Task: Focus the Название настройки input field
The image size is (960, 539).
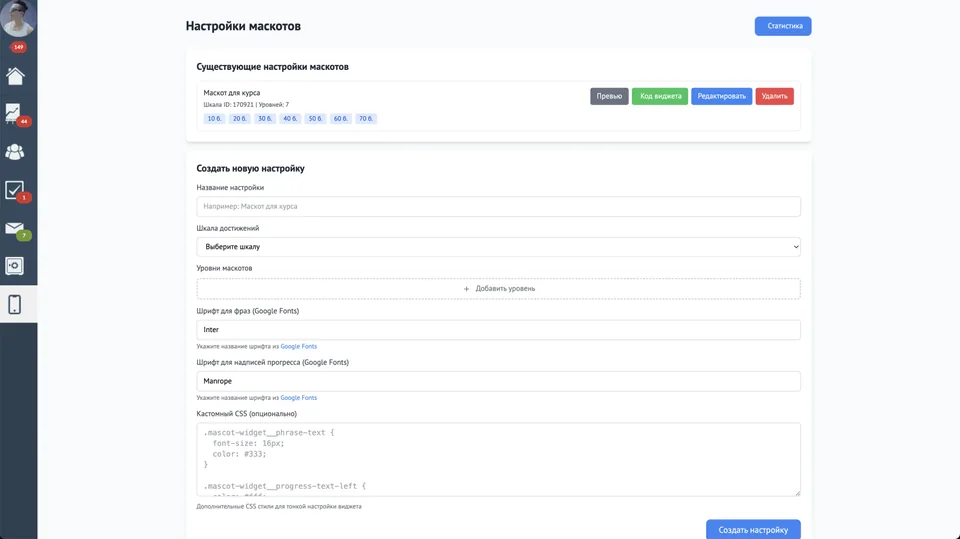Action: pos(498,206)
